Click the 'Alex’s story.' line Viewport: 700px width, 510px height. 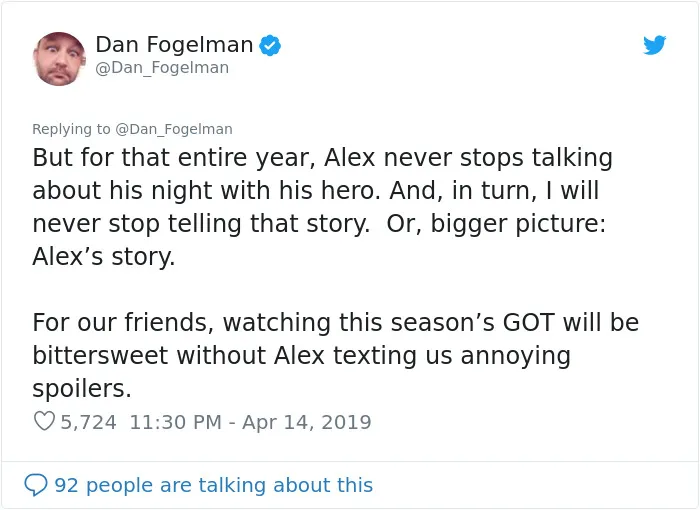point(104,257)
